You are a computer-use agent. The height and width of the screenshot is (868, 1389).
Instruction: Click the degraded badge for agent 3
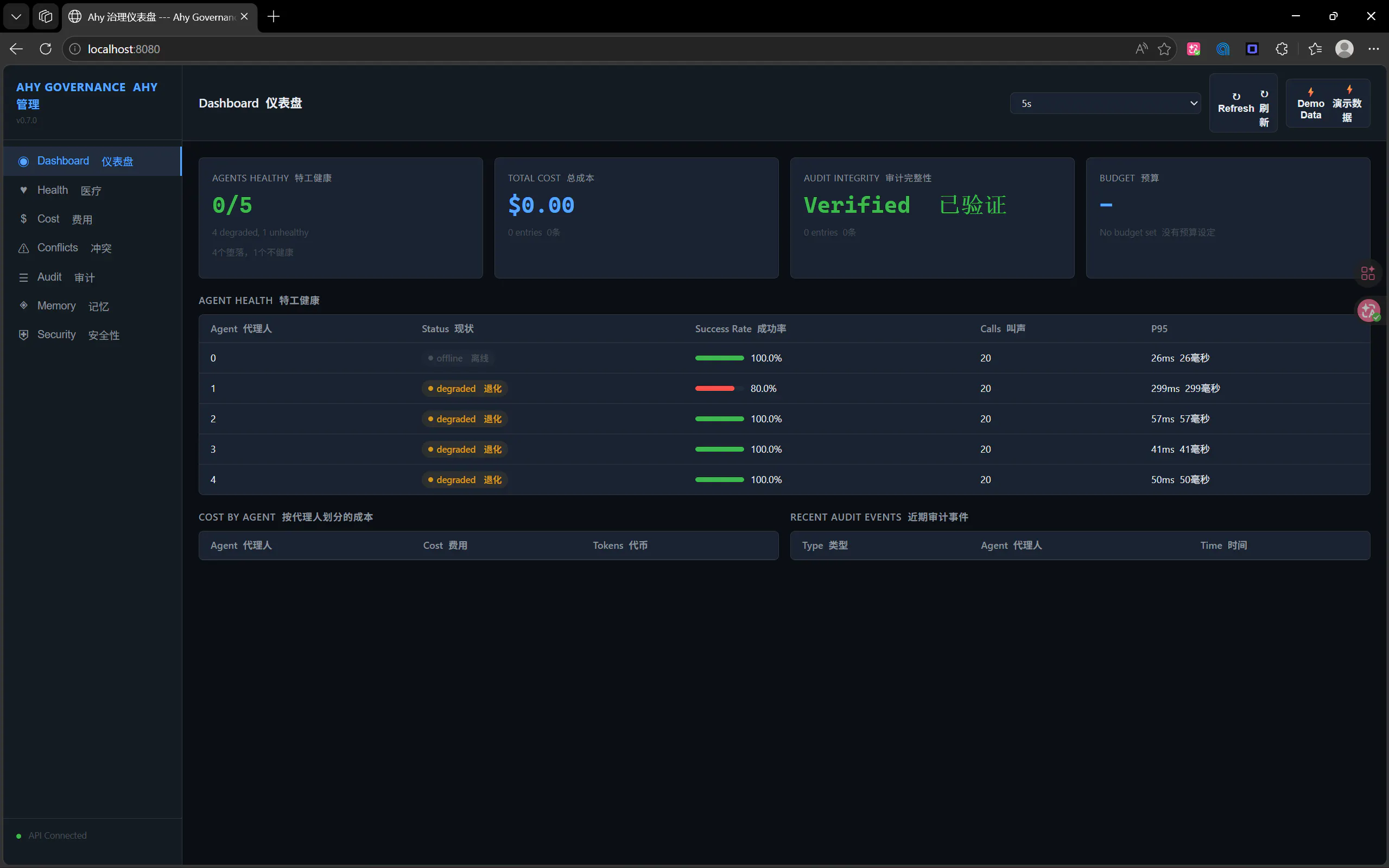[x=464, y=449]
